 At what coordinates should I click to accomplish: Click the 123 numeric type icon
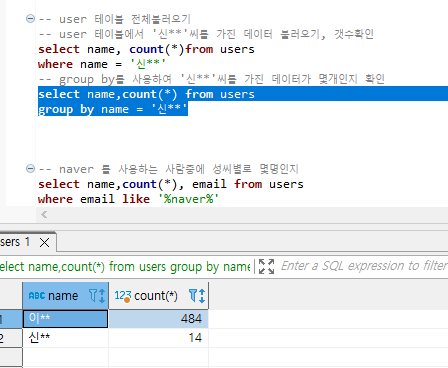coord(123,296)
